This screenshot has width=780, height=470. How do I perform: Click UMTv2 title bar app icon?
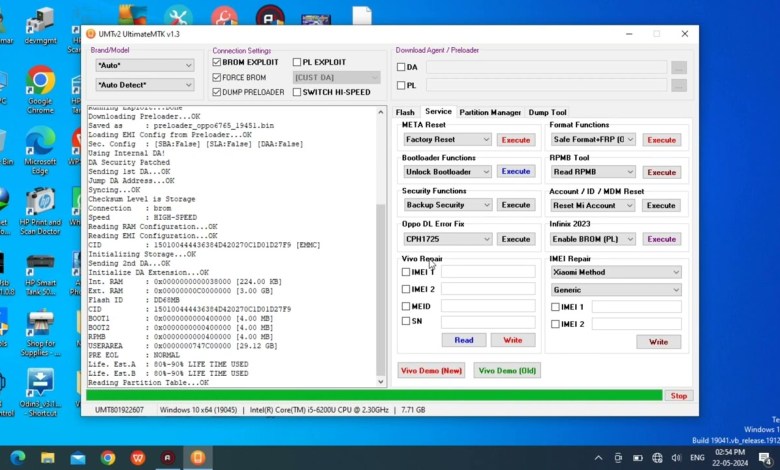tap(91, 34)
